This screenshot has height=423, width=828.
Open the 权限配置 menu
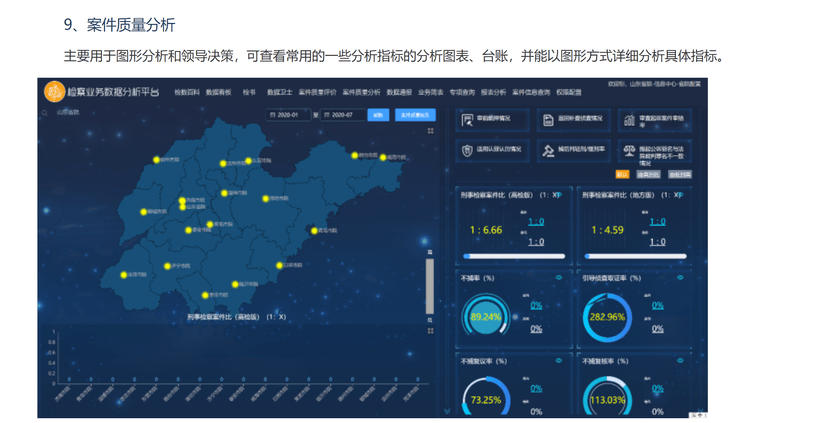[569, 92]
